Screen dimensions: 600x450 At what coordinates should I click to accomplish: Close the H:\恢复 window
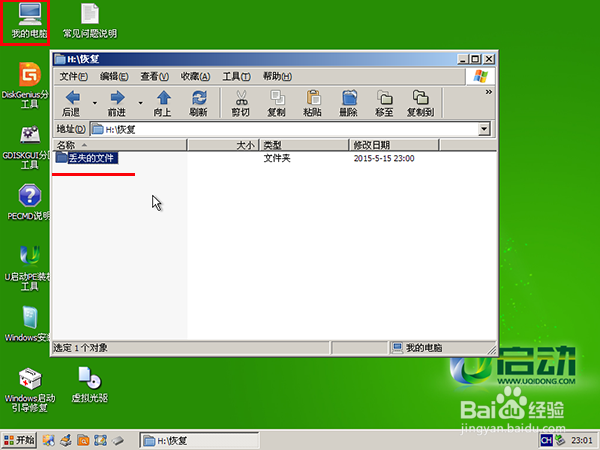click(489, 59)
